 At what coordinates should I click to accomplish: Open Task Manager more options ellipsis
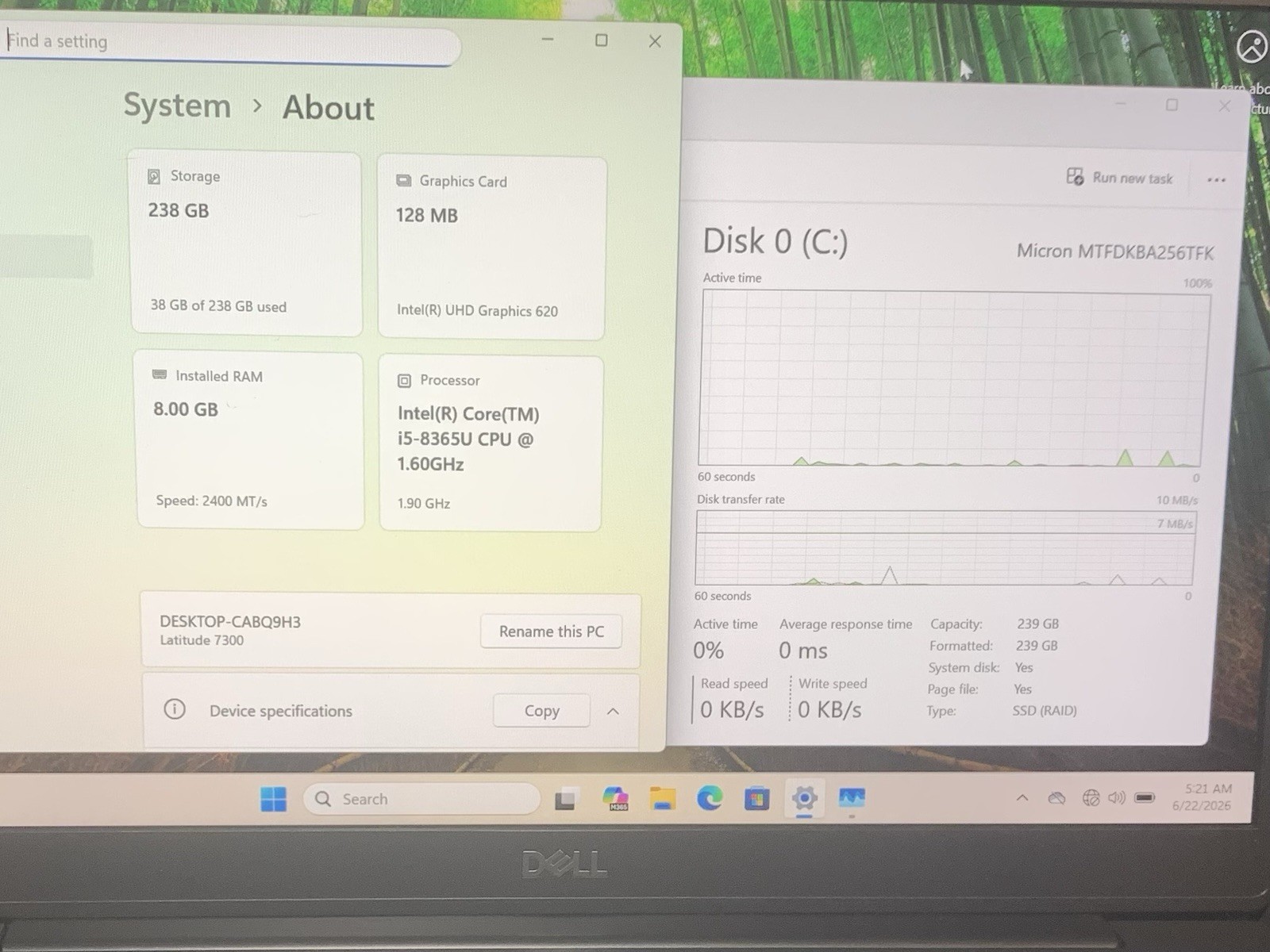[1216, 180]
